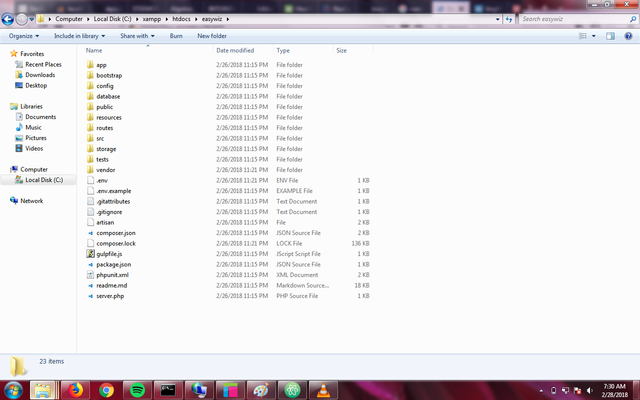Screen dimensions: 640x400
Task: Click the readme.md file icon
Action: [x=90, y=285]
